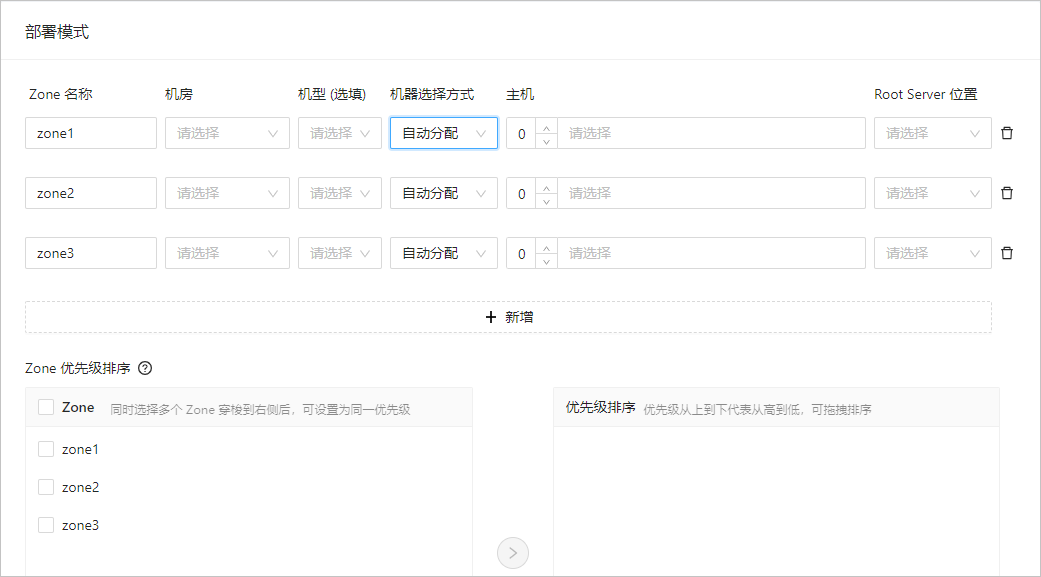Image resolution: width=1041 pixels, height=577 pixels.
Task: Open 自动分配 selection mode dropdown for zone3
Action: point(443,253)
